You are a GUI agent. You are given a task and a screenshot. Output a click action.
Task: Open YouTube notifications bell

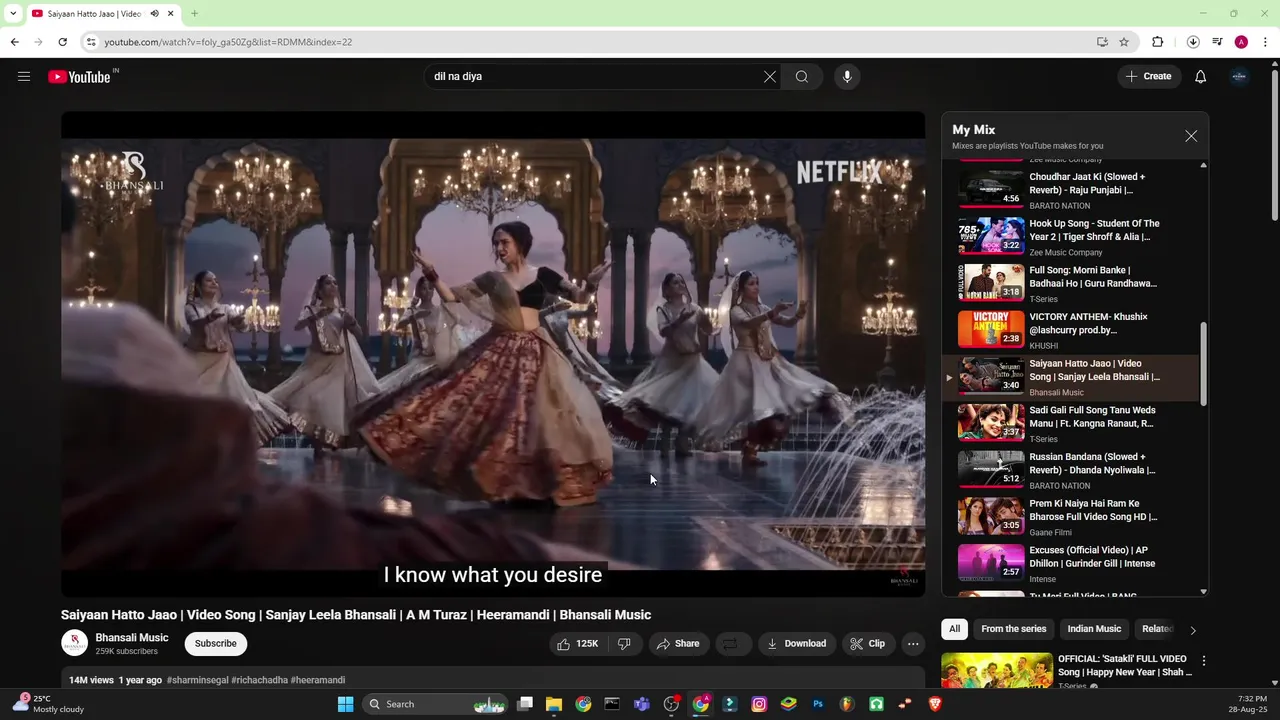pyautogui.click(x=1201, y=77)
